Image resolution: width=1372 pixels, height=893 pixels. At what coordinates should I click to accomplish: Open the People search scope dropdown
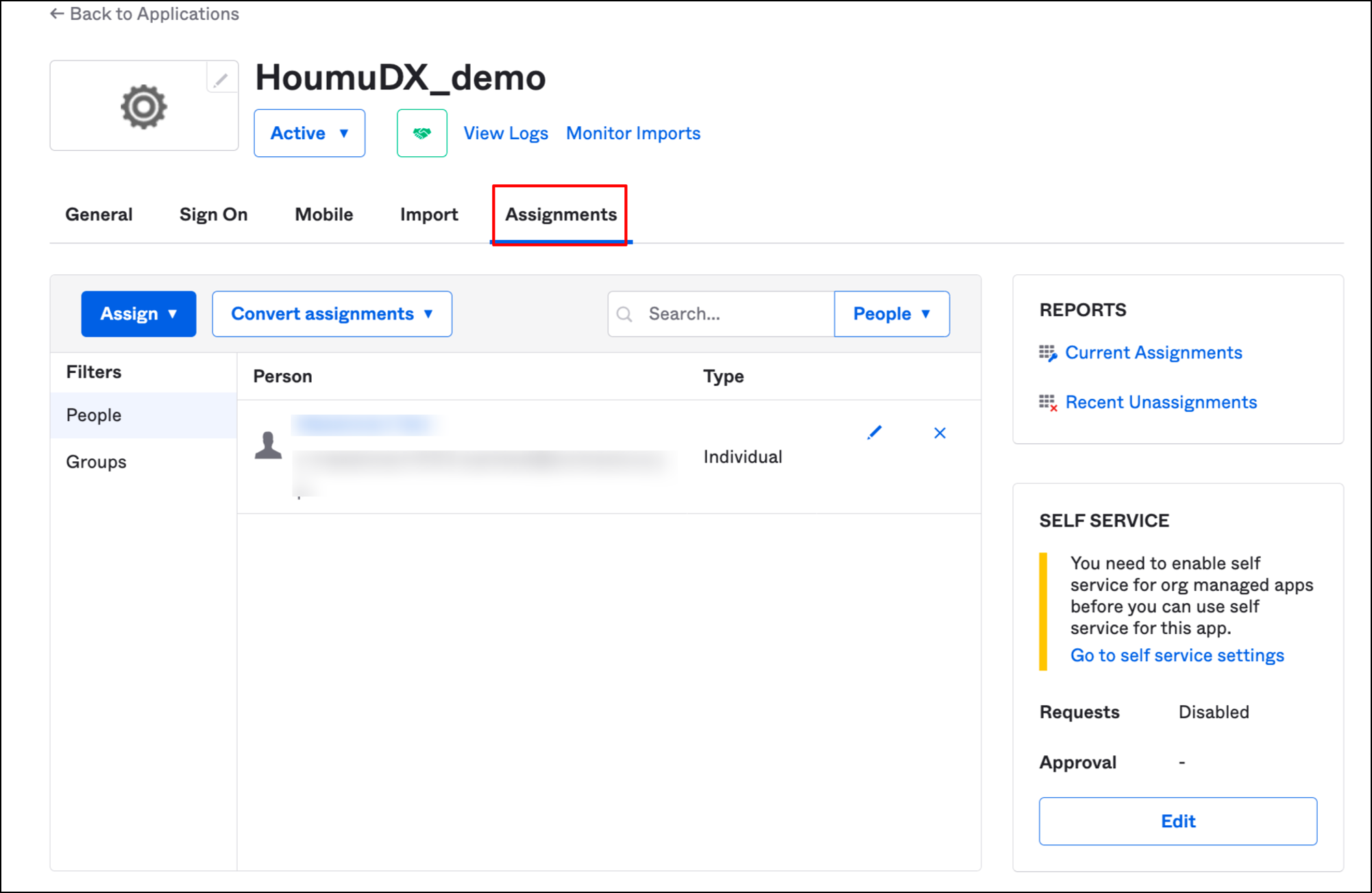[x=892, y=314]
